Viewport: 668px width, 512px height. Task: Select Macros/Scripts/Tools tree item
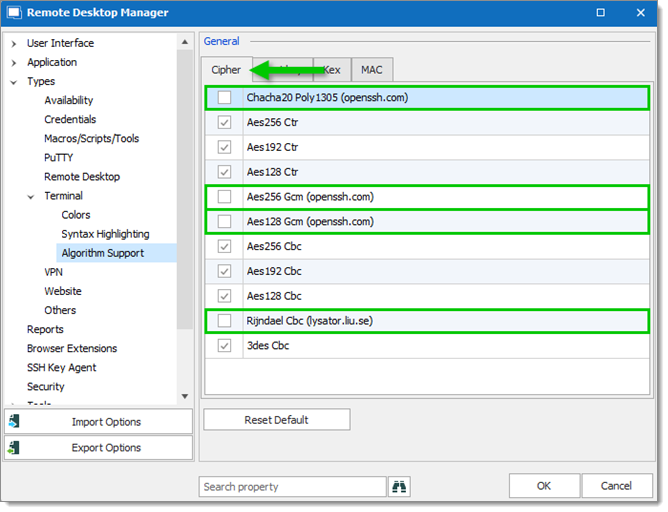92,138
